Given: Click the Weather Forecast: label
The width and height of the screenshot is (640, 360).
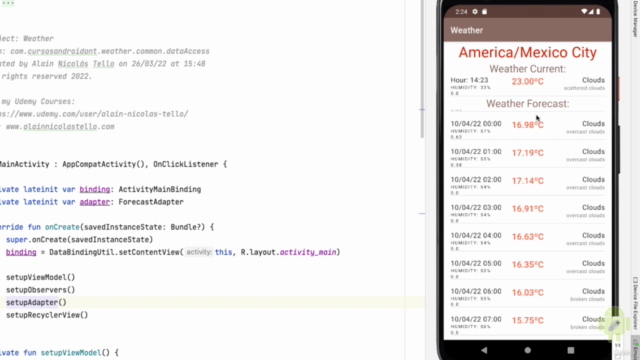Looking at the screenshot, I should point(527,104).
